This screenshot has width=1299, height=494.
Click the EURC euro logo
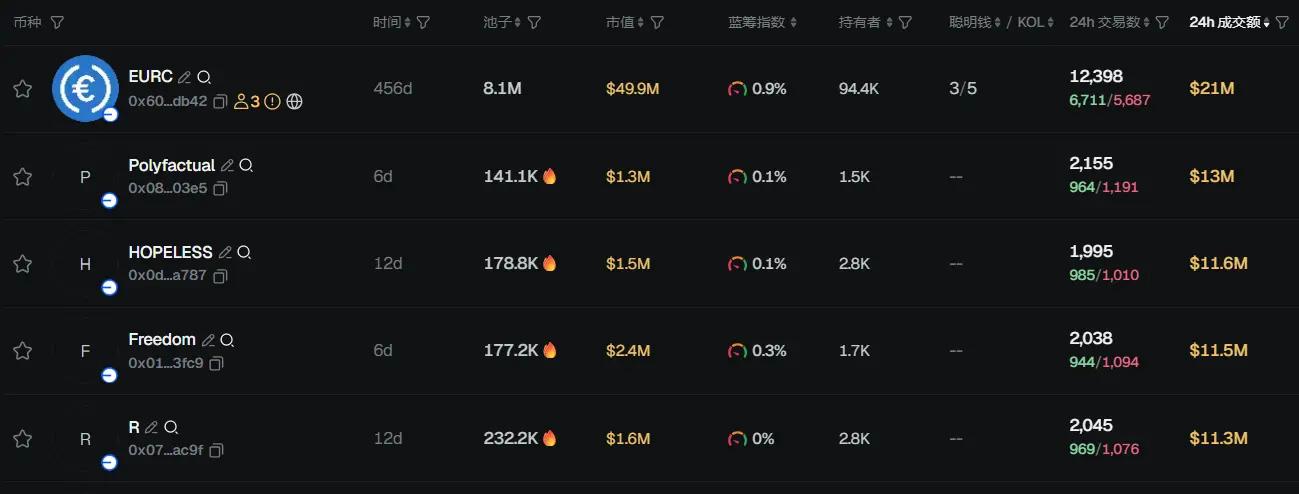[85, 88]
